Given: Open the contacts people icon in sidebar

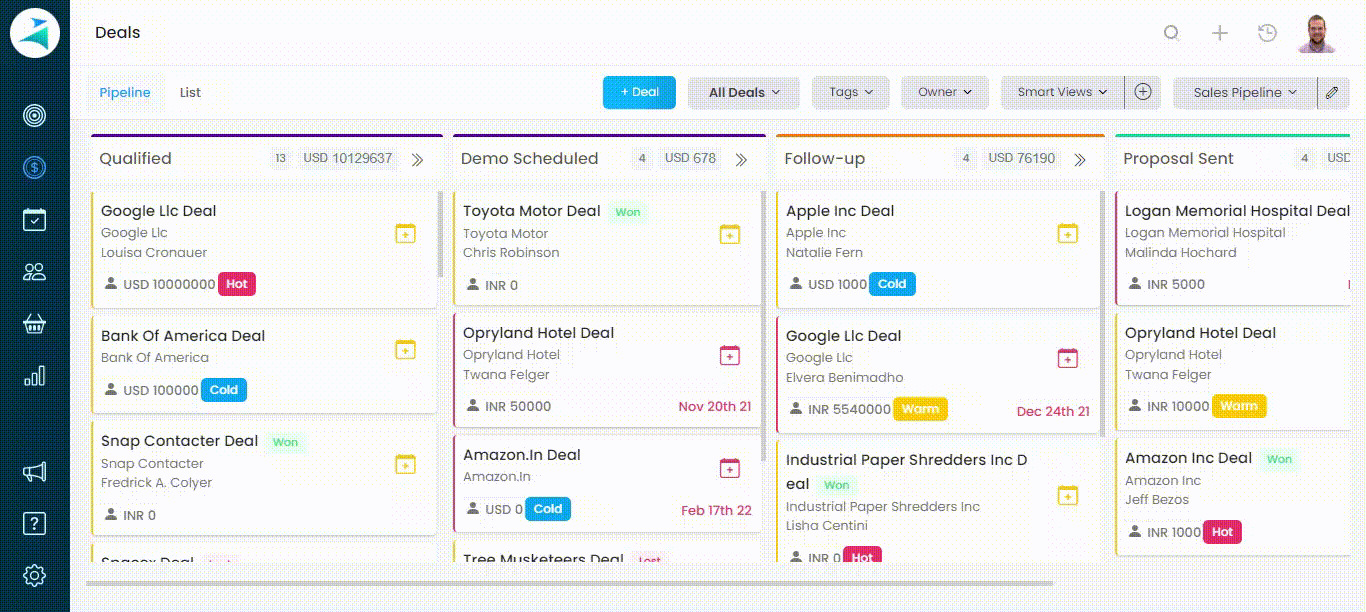Looking at the screenshot, I should point(35,271).
